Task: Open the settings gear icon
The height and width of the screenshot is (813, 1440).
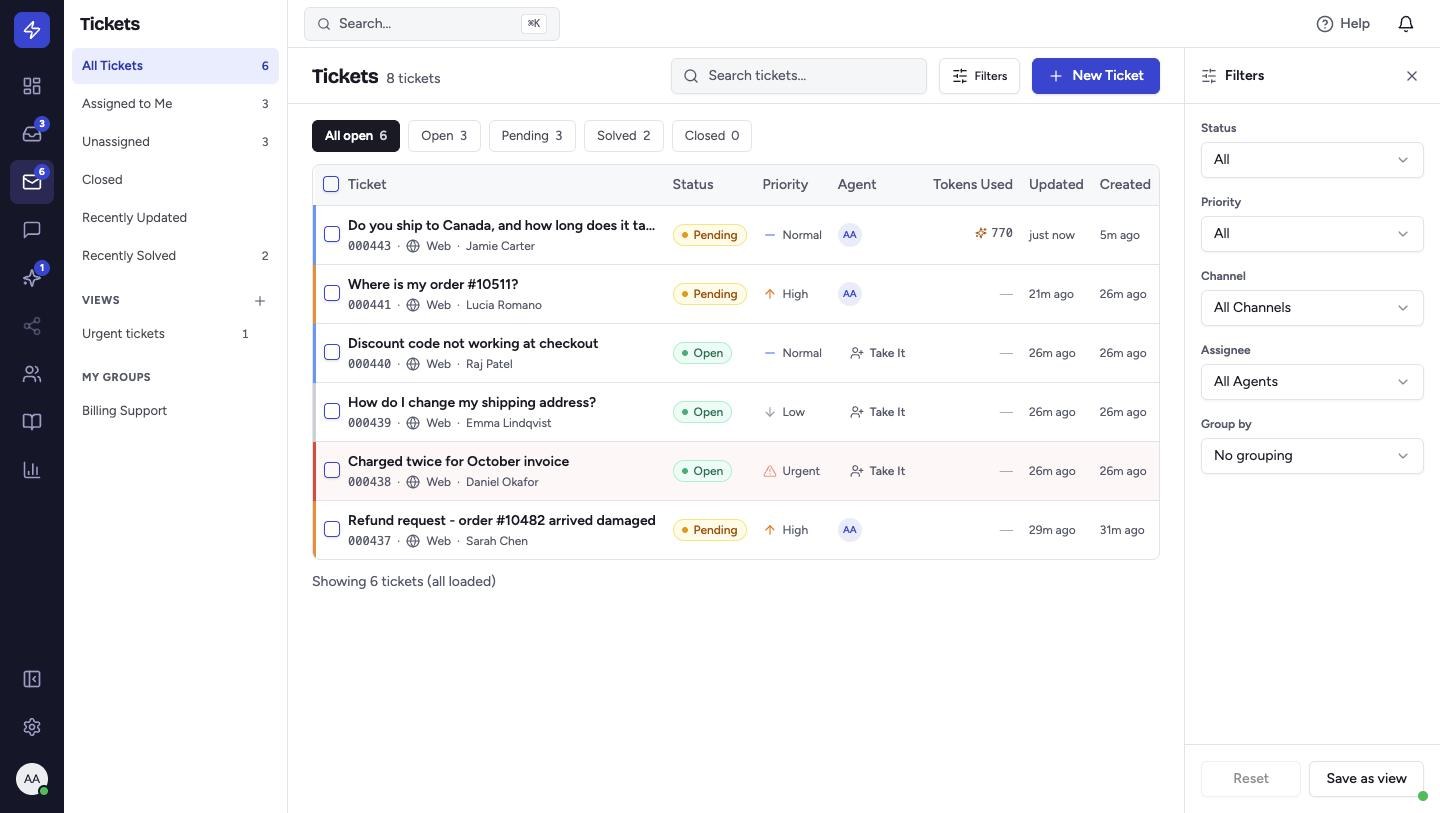Action: click(32, 728)
